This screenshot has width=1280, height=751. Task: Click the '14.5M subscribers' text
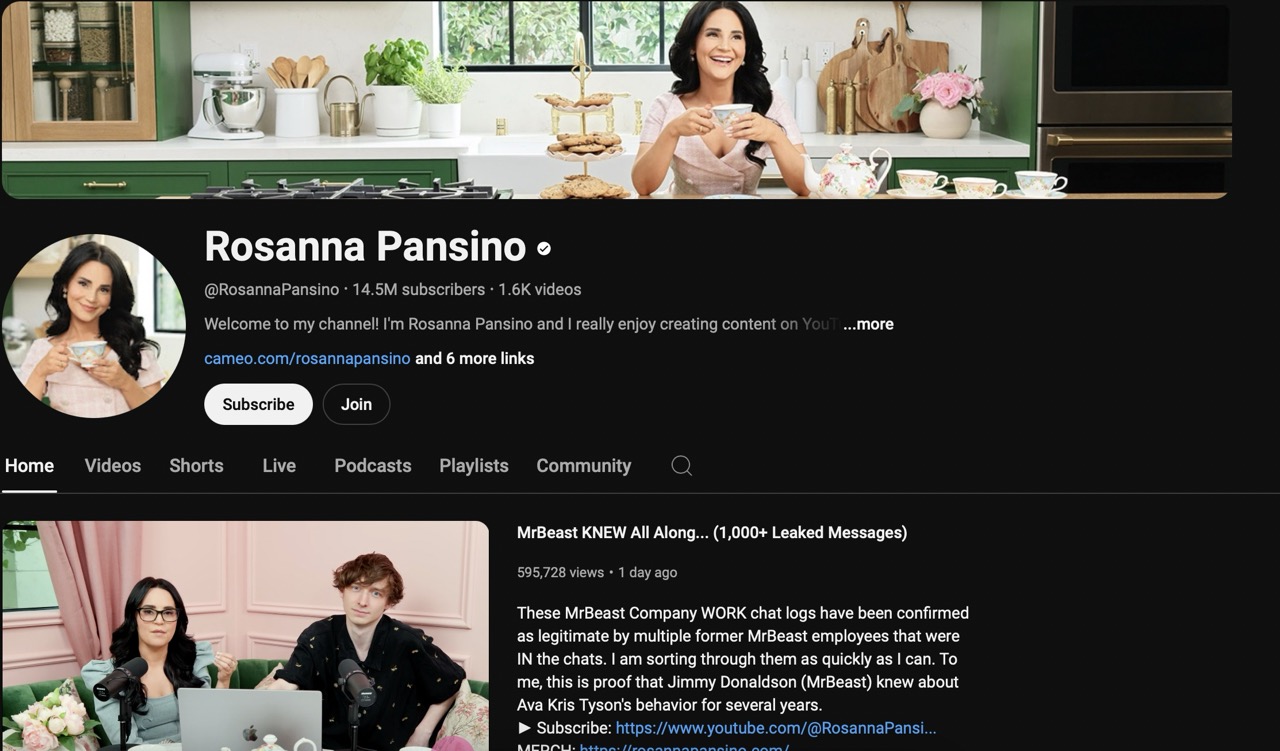[418, 289]
